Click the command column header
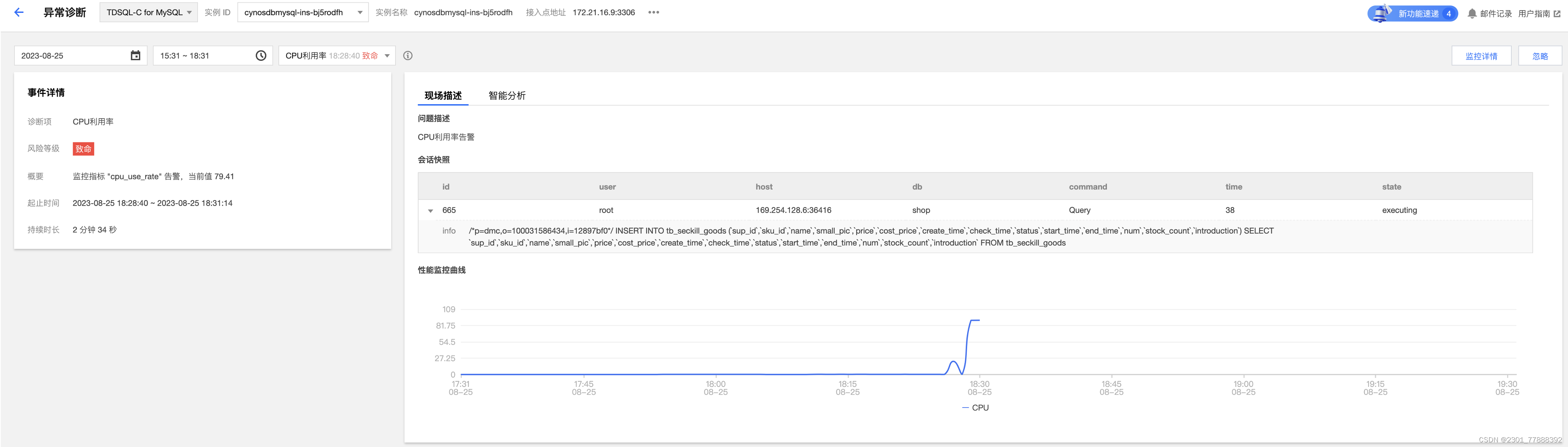The height and width of the screenshot is (447, 1568). [1088, 187]
